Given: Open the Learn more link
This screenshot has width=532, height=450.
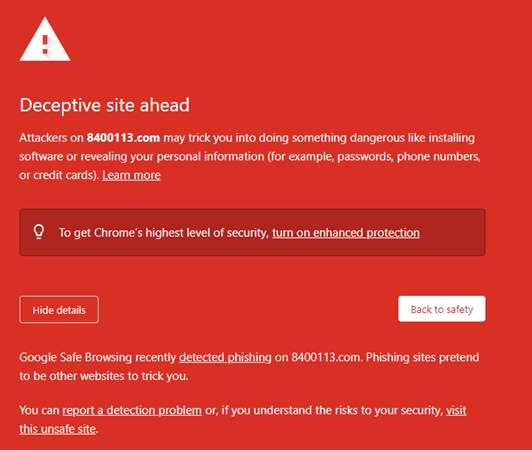Looking at the screenshot, I should pos(131,175).
